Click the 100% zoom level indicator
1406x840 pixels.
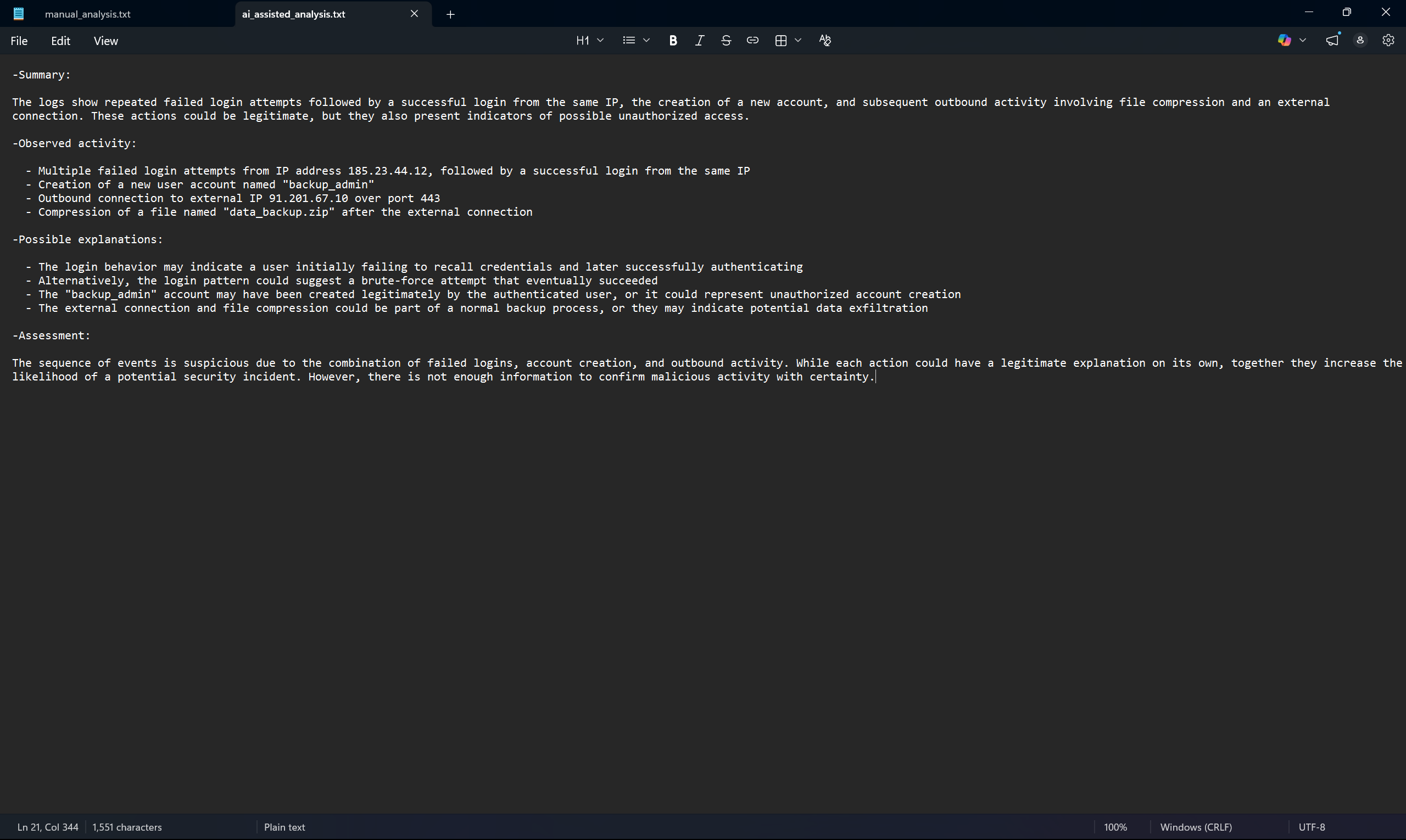click(1115, 827)
